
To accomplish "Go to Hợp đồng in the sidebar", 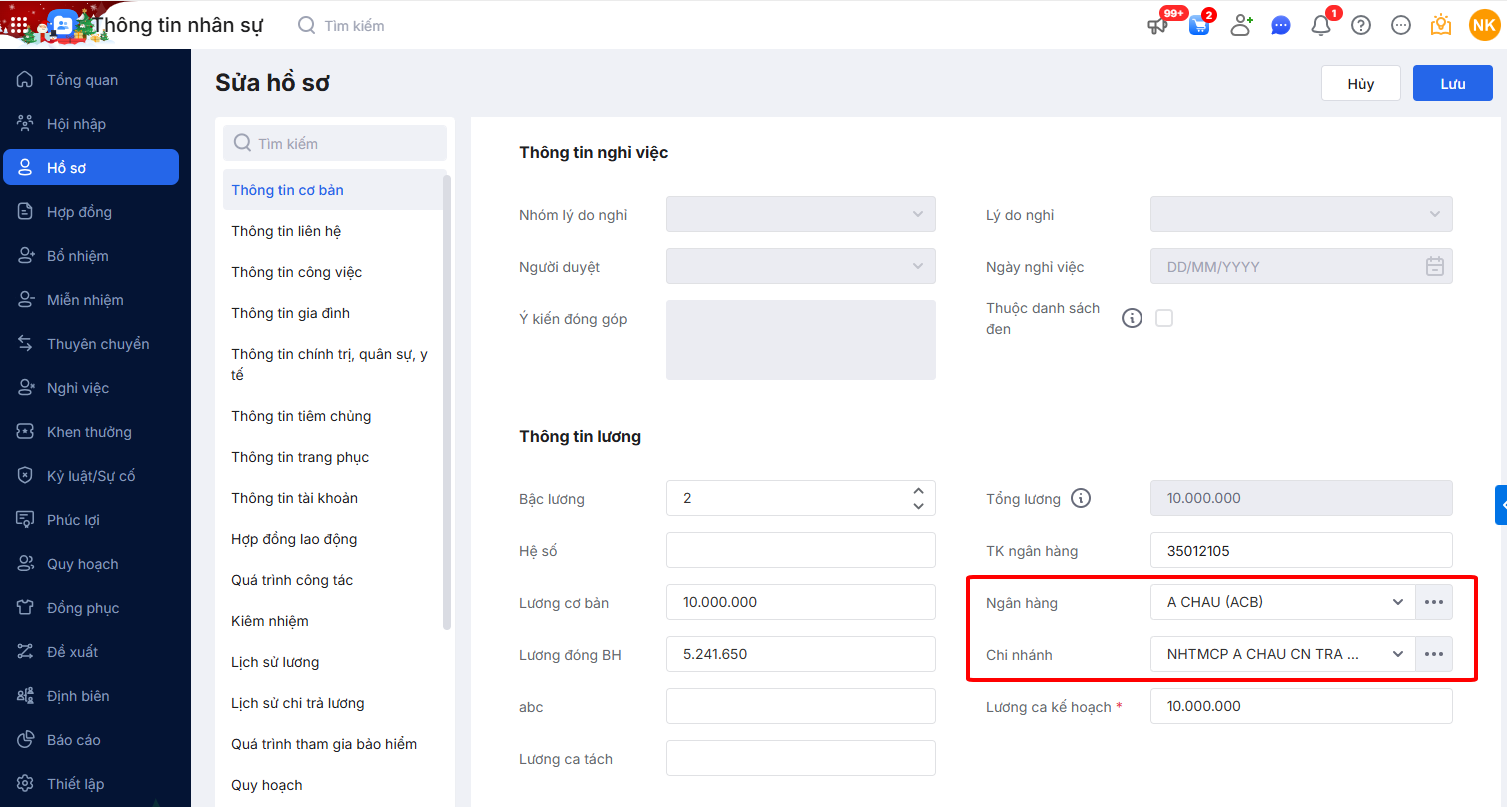I will point(79,212).
